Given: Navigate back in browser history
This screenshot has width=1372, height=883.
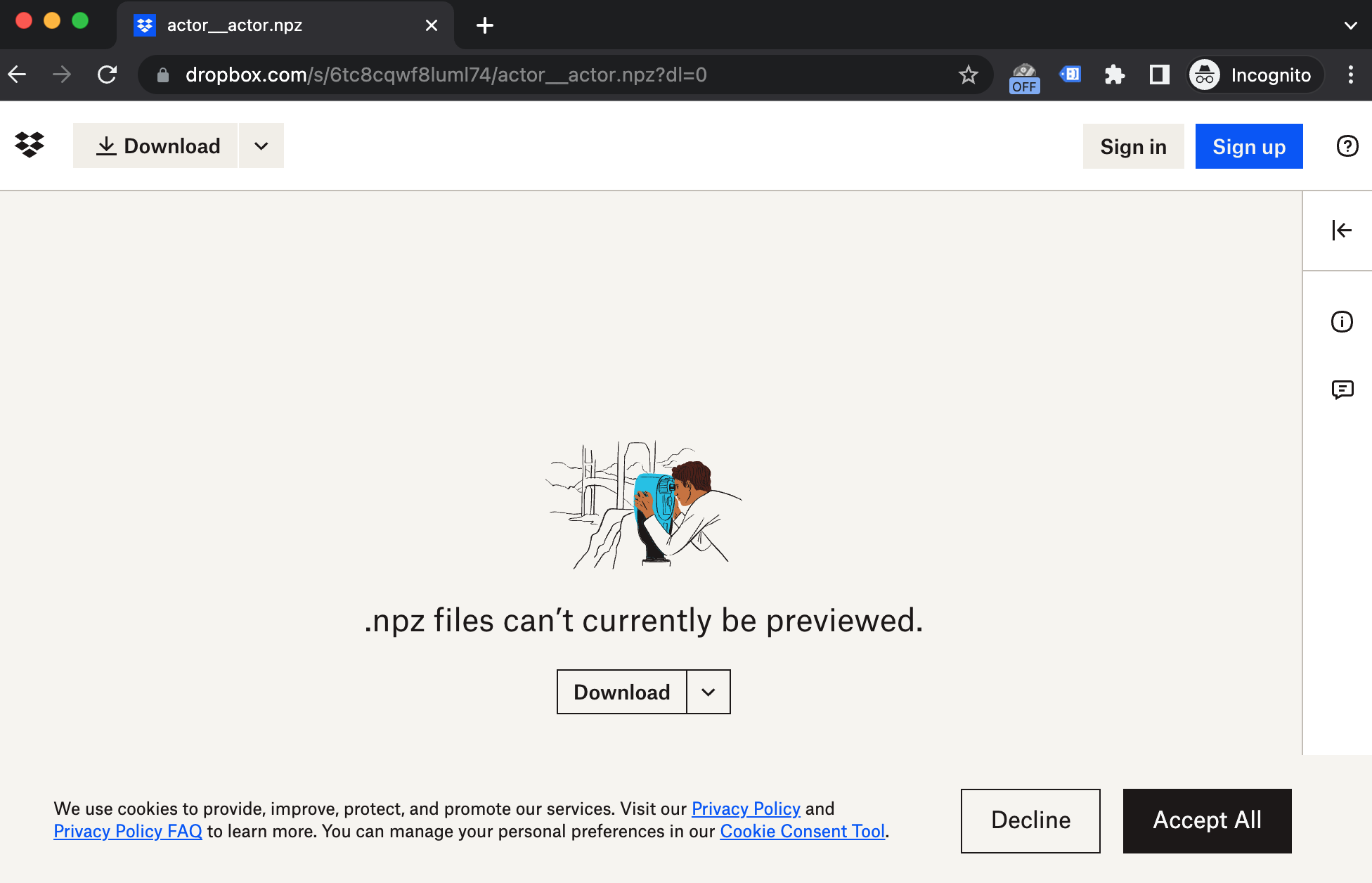Looking at the screenshot, I should click(x=17, y=75).
